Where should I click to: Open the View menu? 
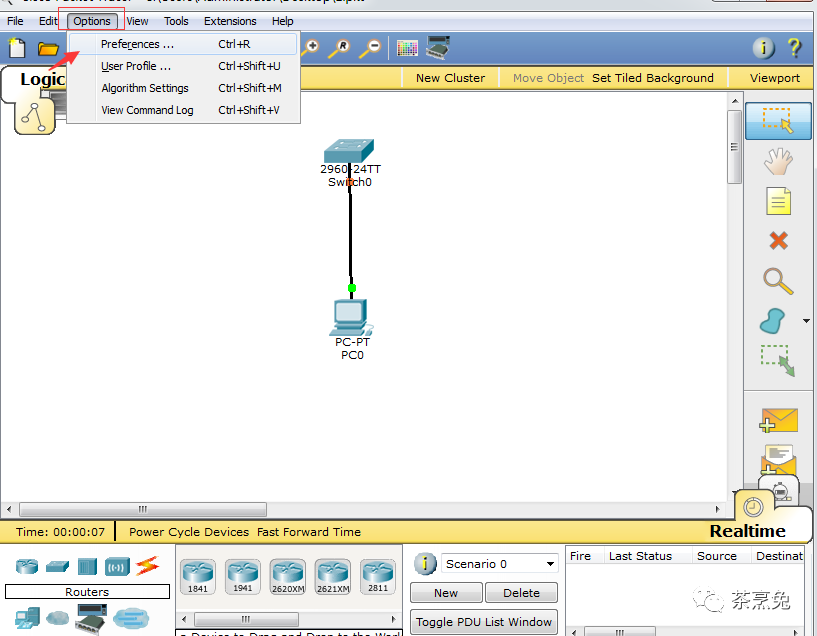138,21
